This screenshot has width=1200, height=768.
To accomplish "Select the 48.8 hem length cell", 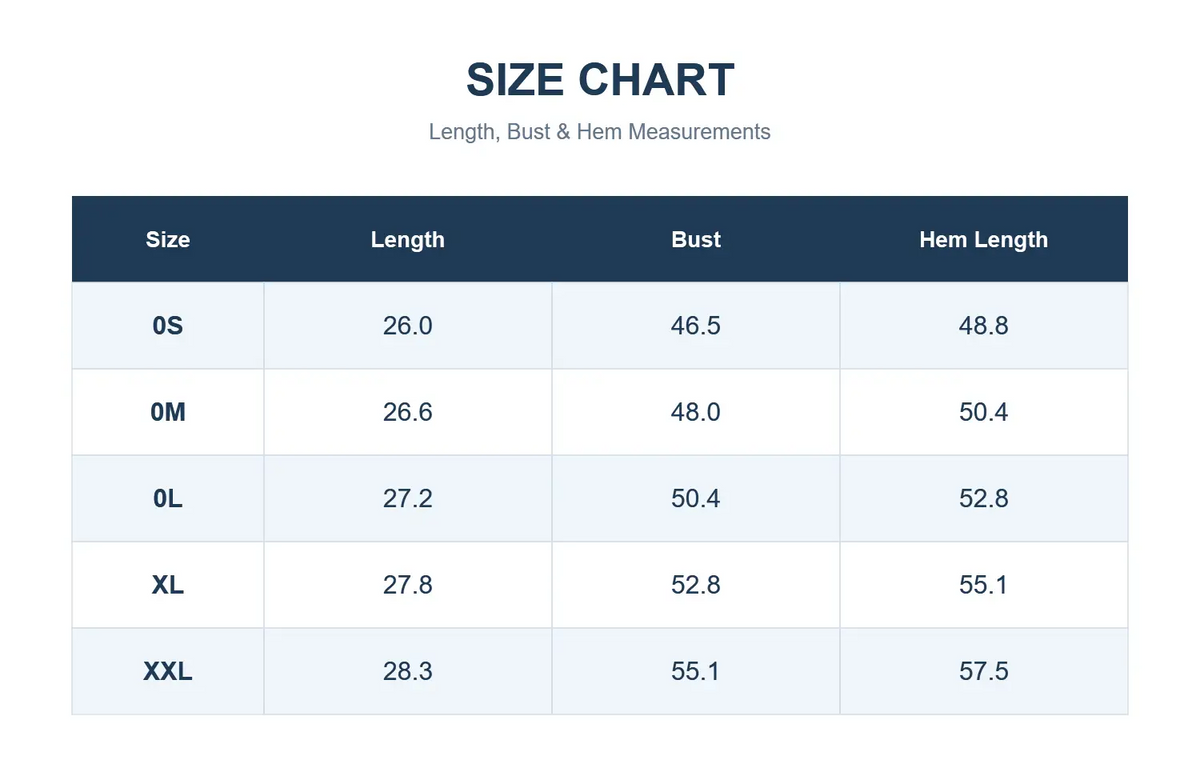I will 984,326.
